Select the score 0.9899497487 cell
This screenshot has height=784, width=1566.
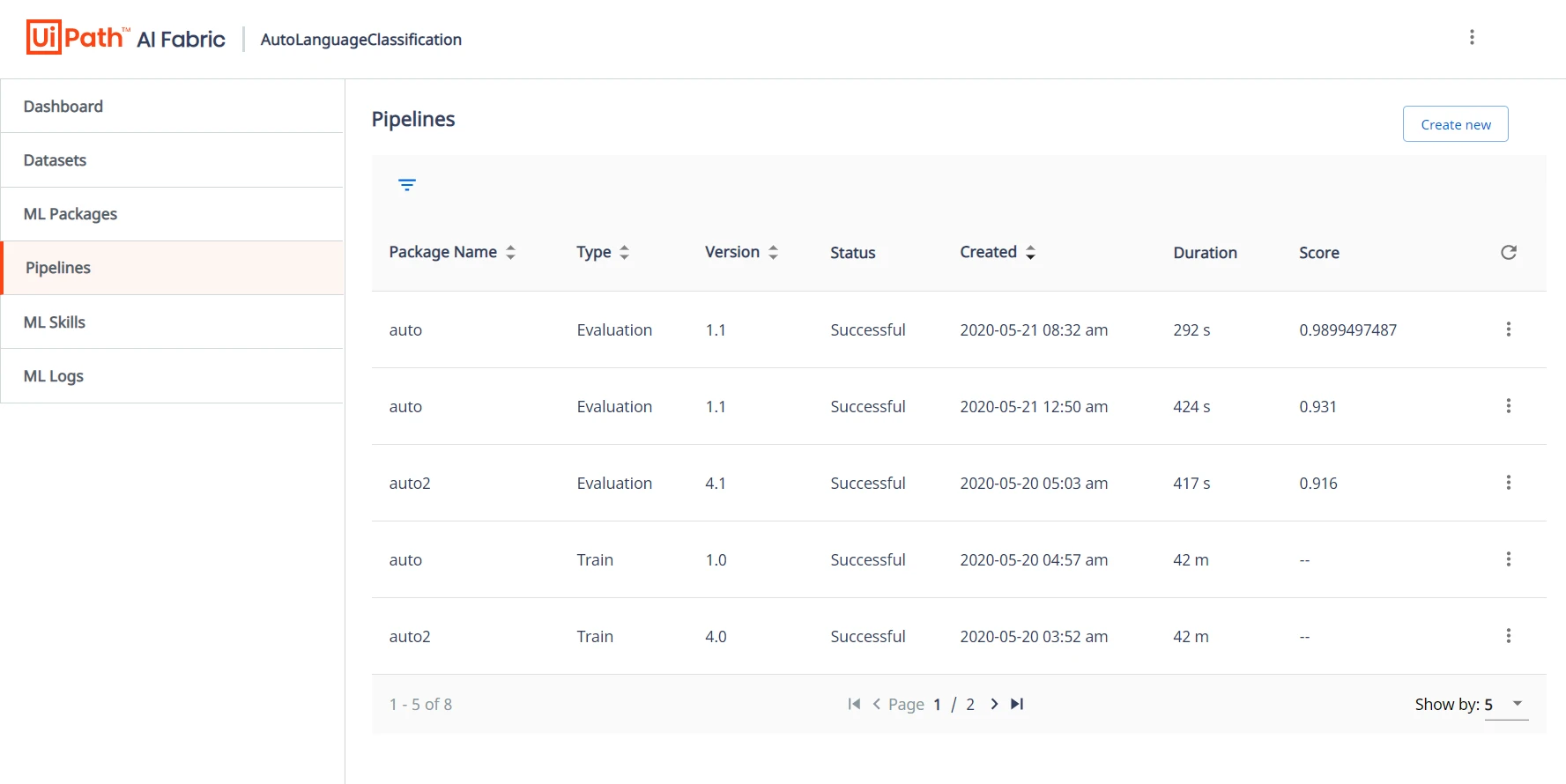(1348, 330)
